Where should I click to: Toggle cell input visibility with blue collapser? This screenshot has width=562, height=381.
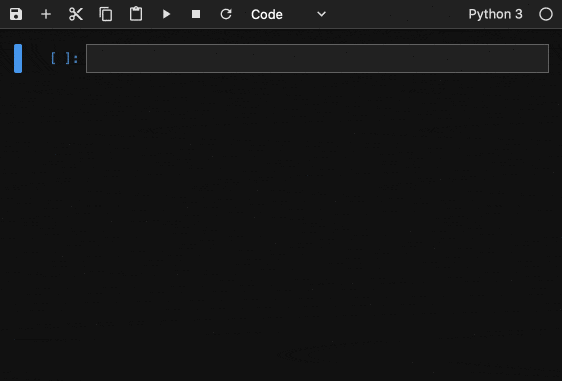pos(18,58)
